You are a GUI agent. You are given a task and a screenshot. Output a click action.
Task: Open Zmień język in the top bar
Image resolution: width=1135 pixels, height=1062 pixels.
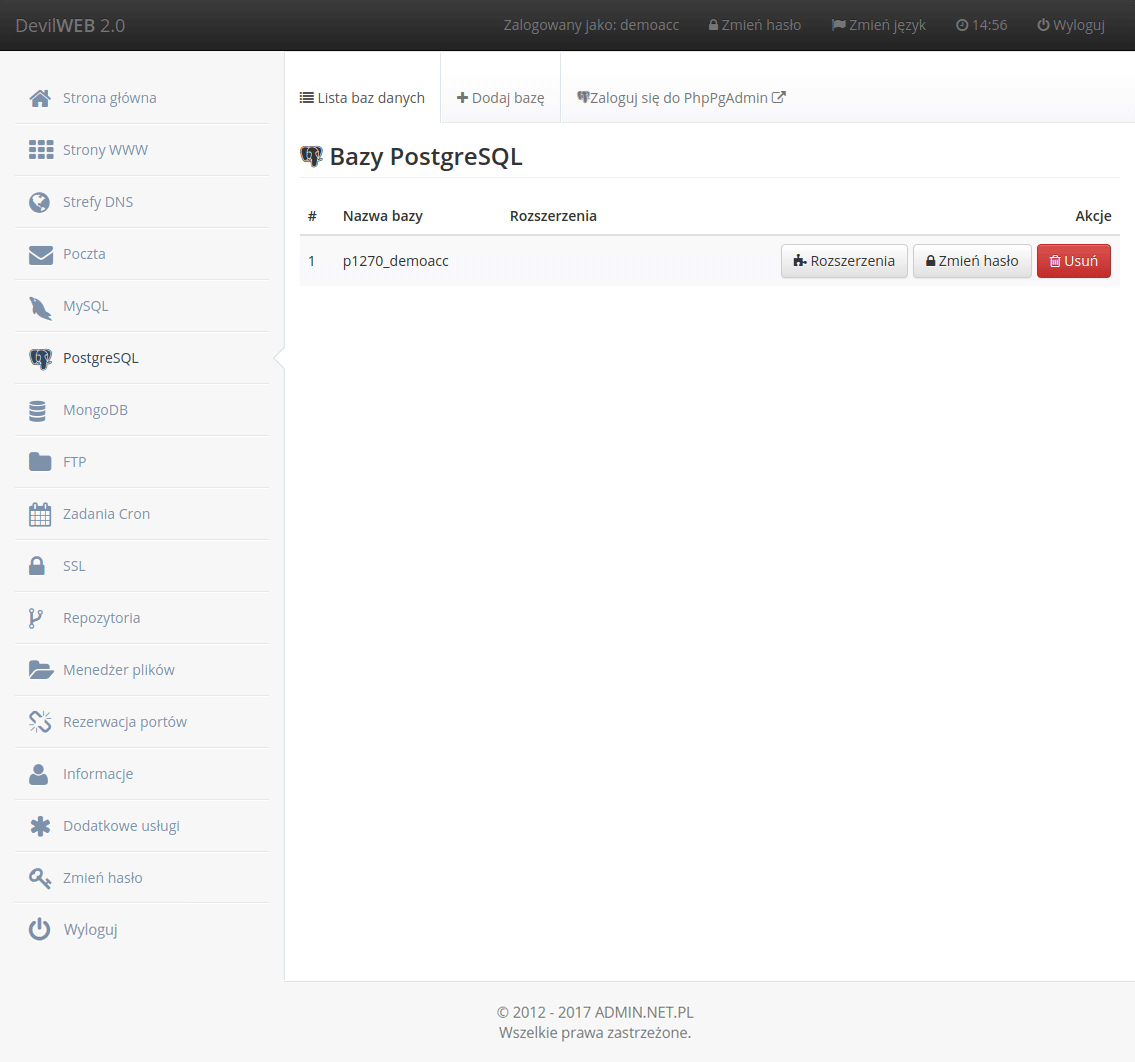tap(878, 25)
